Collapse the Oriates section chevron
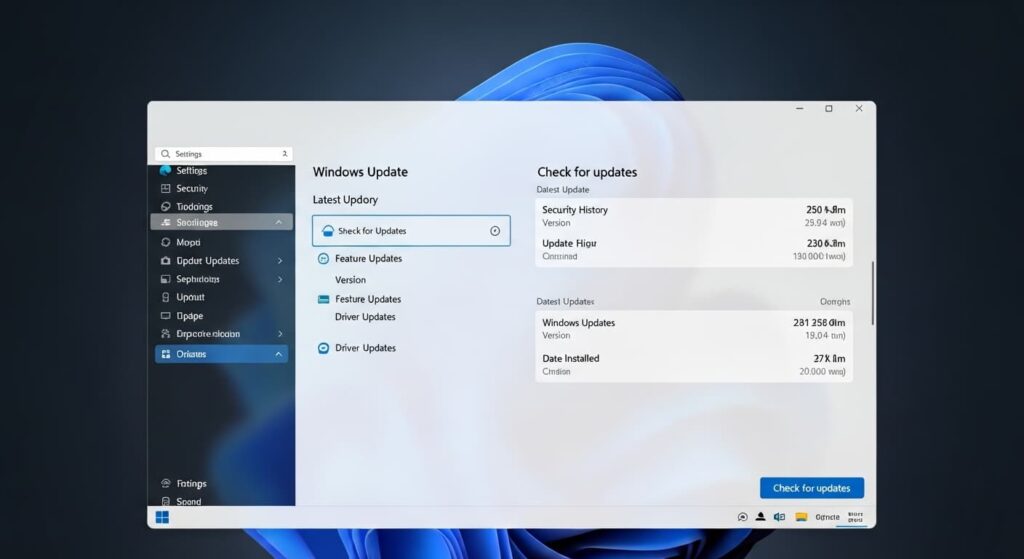This screenshot has width=1024, height=559. (x=279, y=354)
